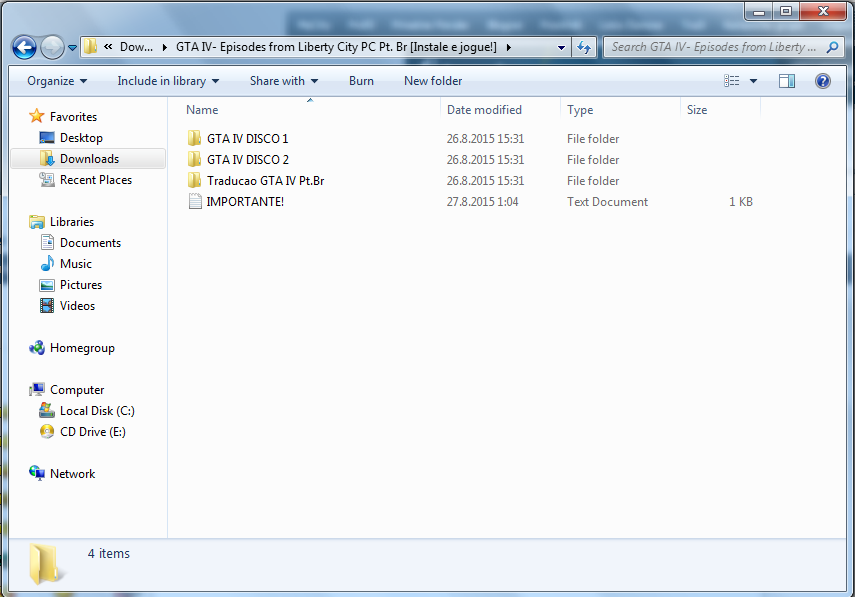Open the Documents library
Screen dimensions: 855x597
click(x=91, y=243)
